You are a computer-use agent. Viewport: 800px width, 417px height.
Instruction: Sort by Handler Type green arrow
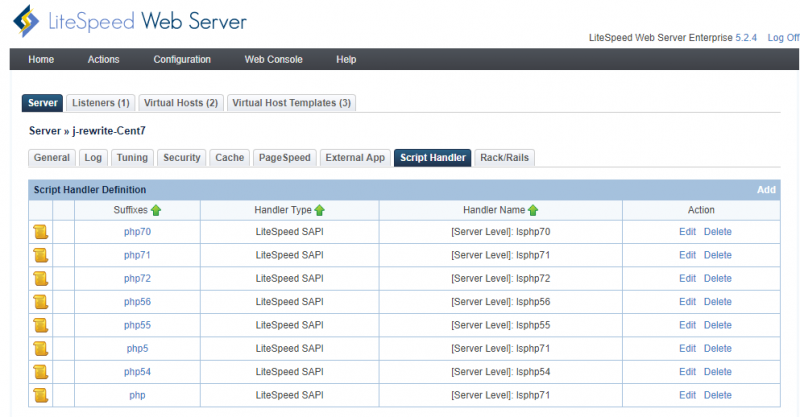[x=319, y=210]
